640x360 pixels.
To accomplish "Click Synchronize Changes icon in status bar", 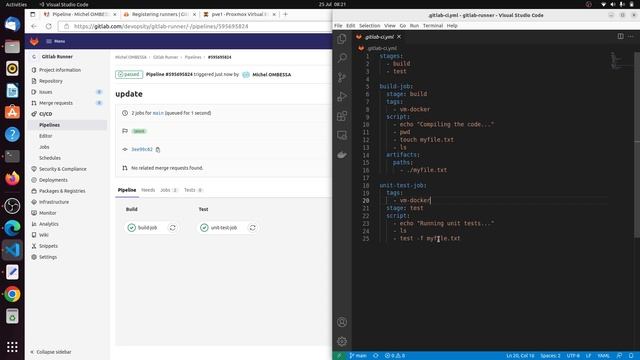I will tap(376, 356).
